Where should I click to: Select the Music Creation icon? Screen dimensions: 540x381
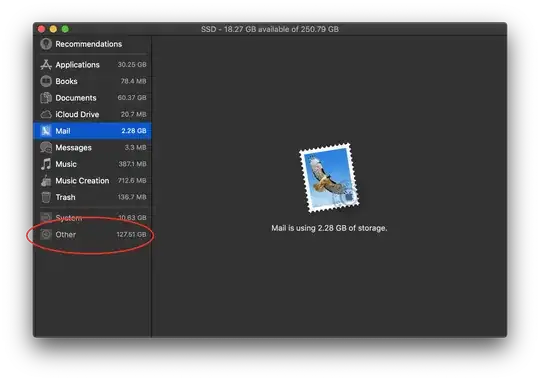pyautogui.click(x=46, y=181)
